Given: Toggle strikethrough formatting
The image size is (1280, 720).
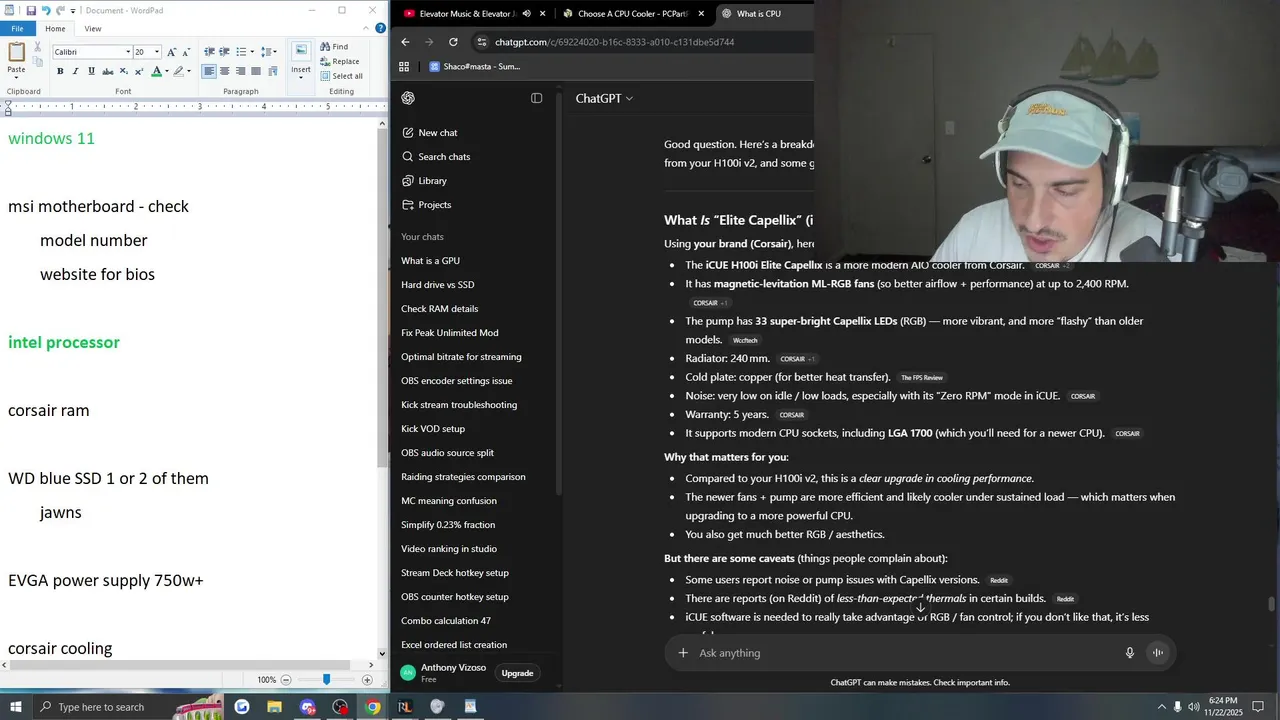Looking at the screenshot, I should tap(108, 71).
